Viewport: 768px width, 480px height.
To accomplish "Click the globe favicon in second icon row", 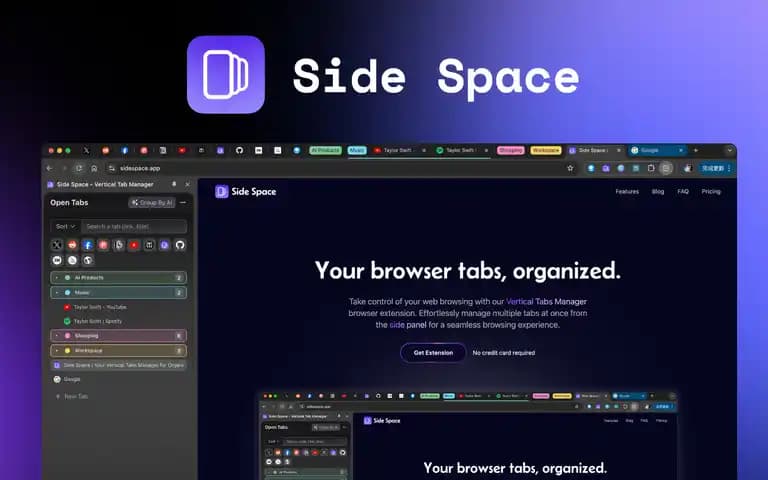I will 88,260.
